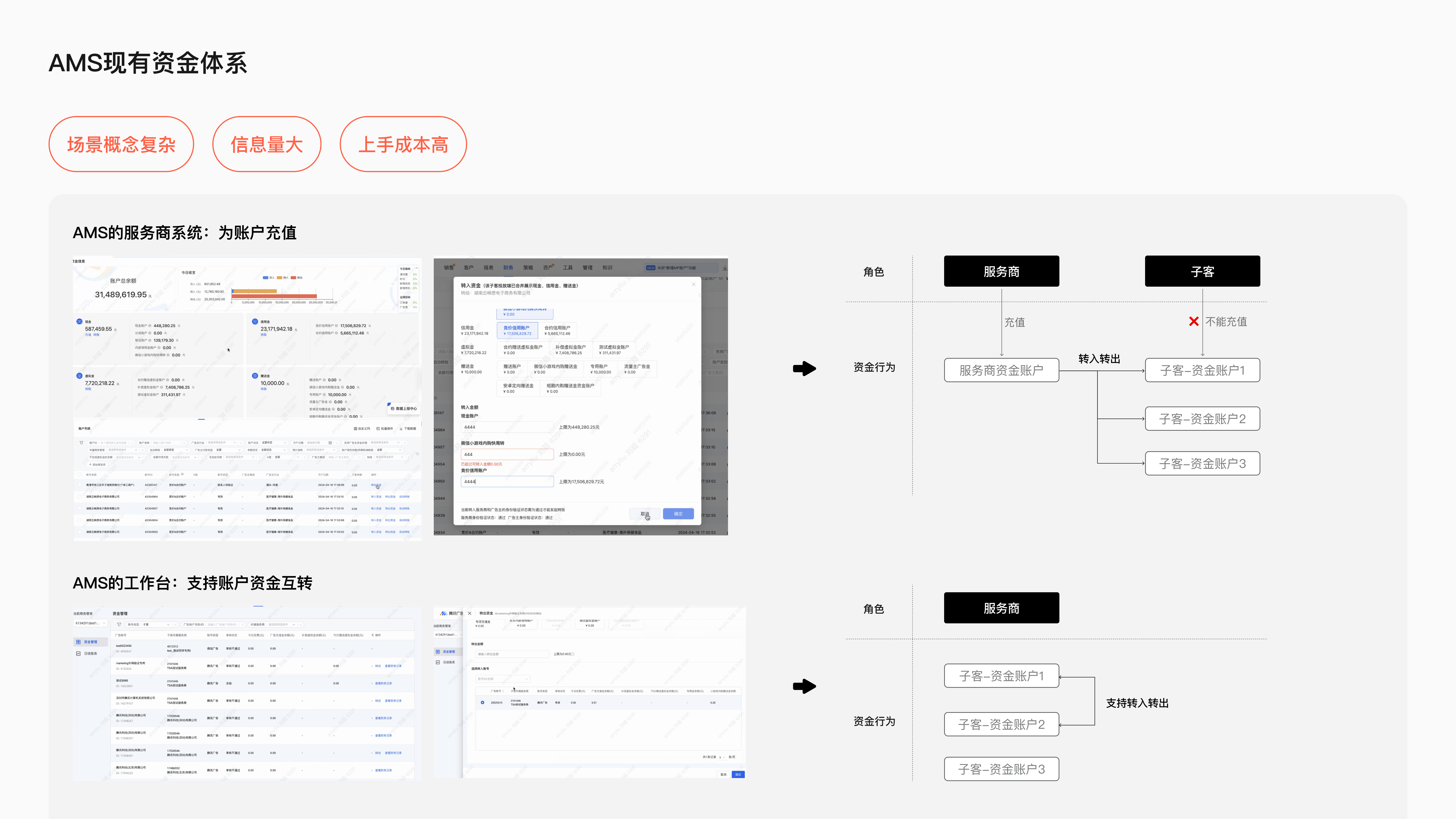Click the download arrow icon in top nav
1456x819 pixels.
725,268
